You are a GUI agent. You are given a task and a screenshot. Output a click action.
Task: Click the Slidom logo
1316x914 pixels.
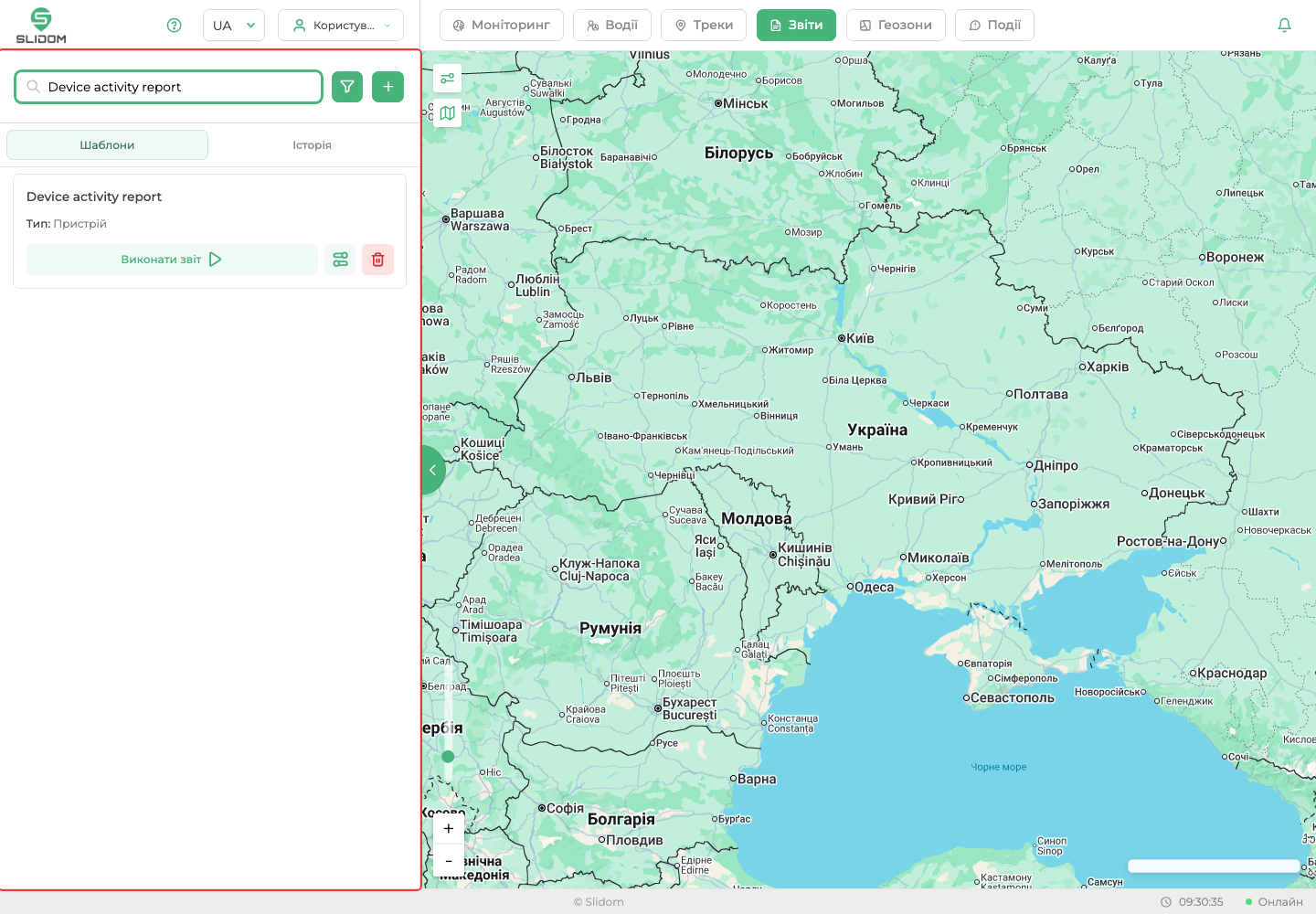point(41,26)
